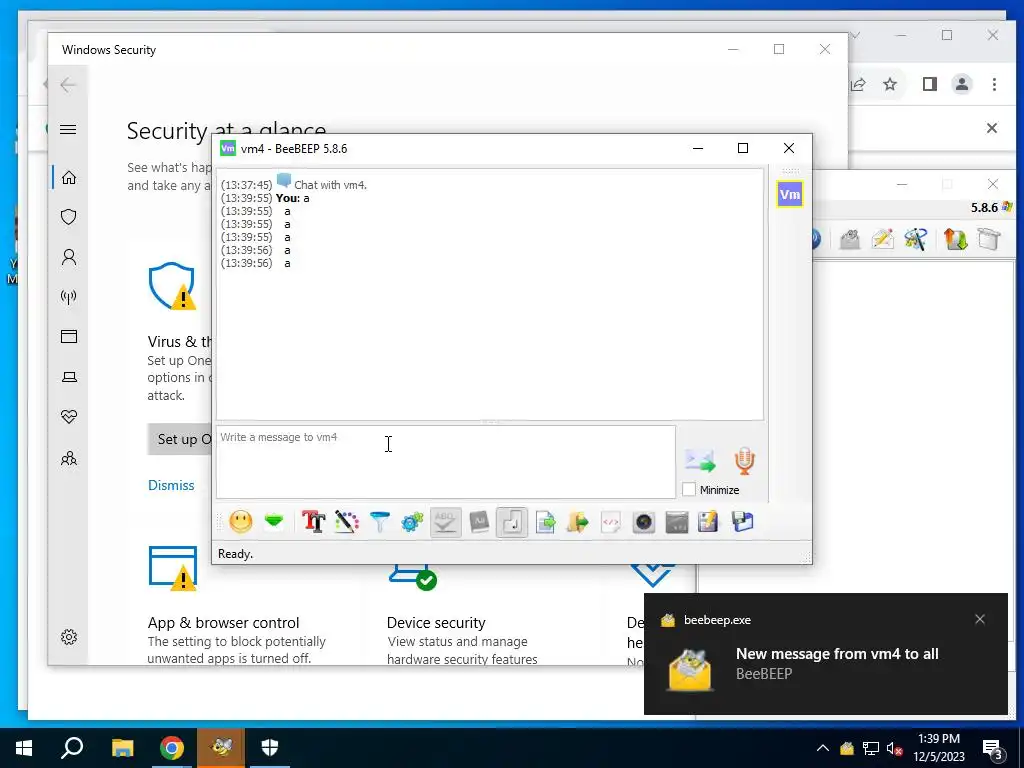Open the smiley emoticon picker in BeeBEEP
The height and width of the screenshot is (768, 1024).
[240, 522]
